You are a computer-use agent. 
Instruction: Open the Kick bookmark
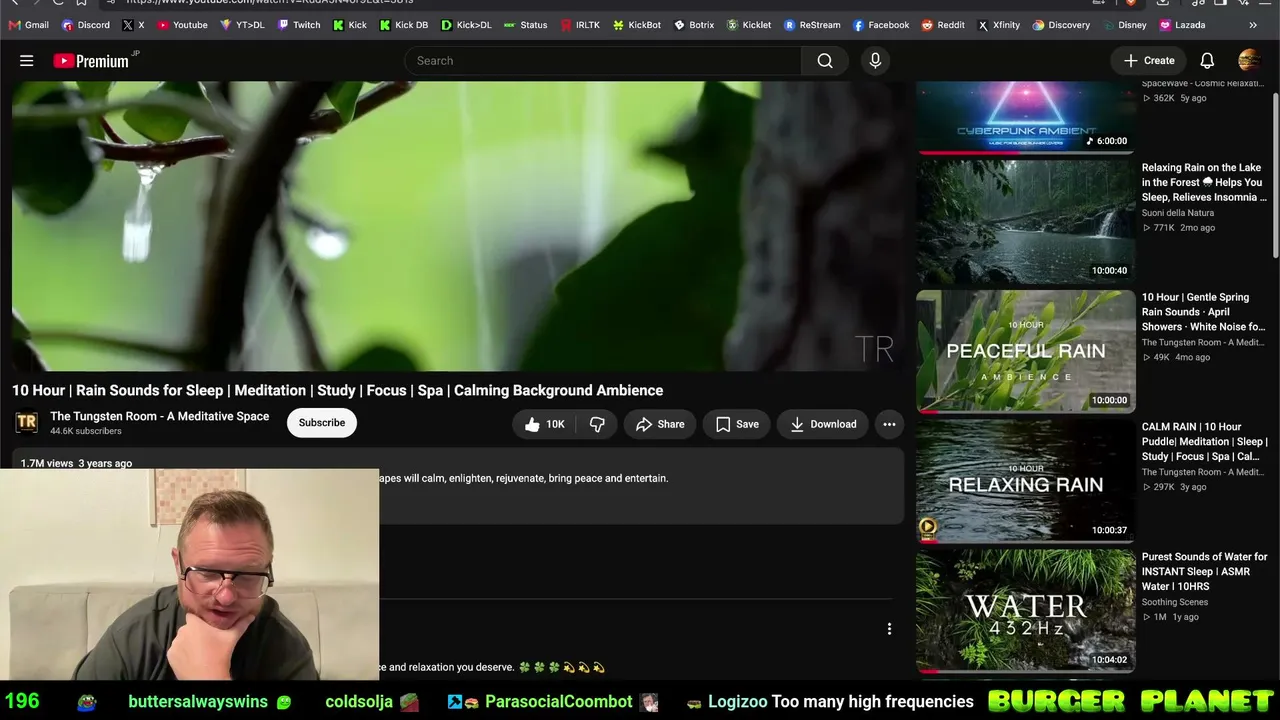[x=350, y=25]
